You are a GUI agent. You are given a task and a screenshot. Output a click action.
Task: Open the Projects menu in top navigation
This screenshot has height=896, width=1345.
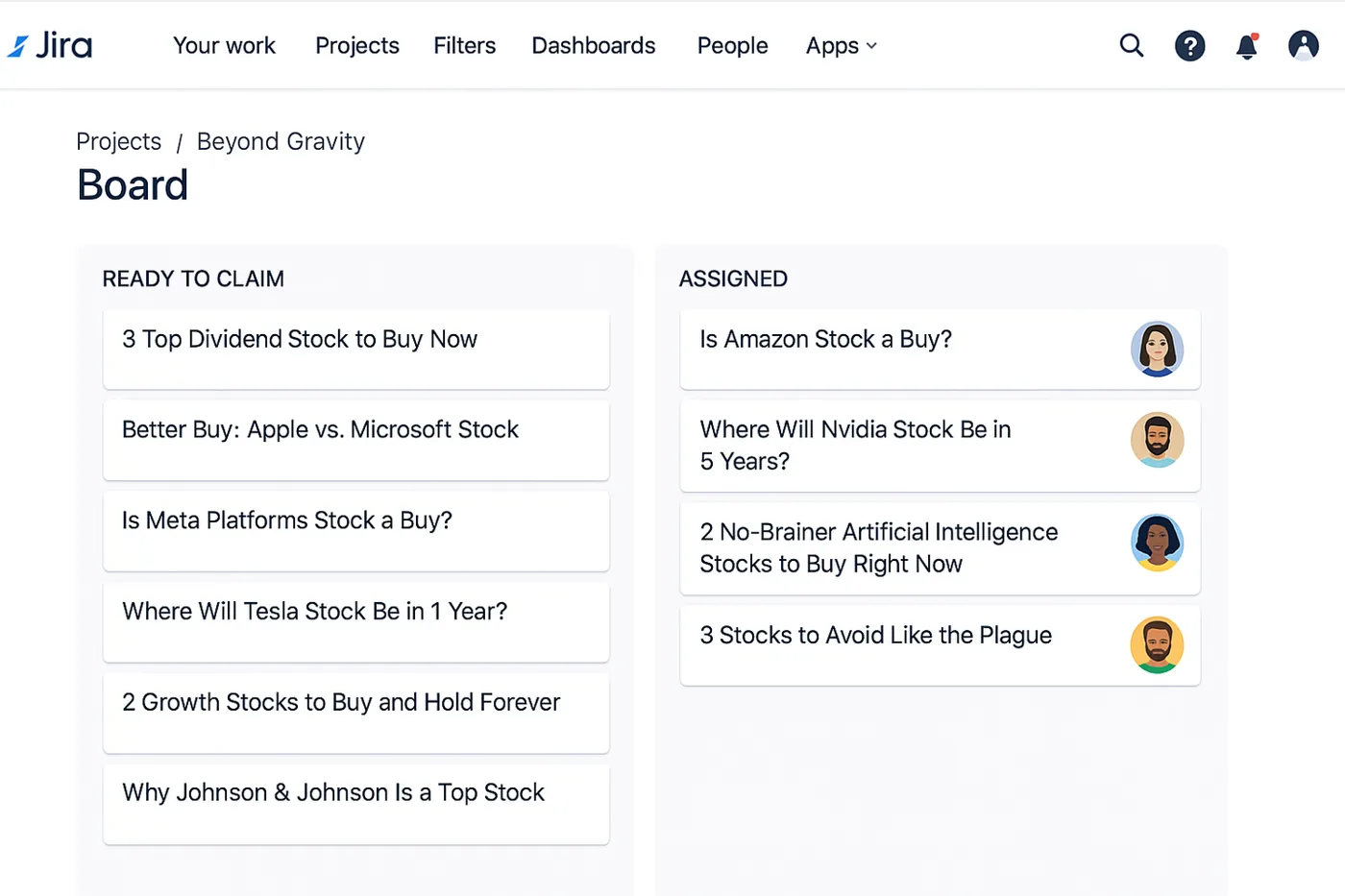coord(357,46)
